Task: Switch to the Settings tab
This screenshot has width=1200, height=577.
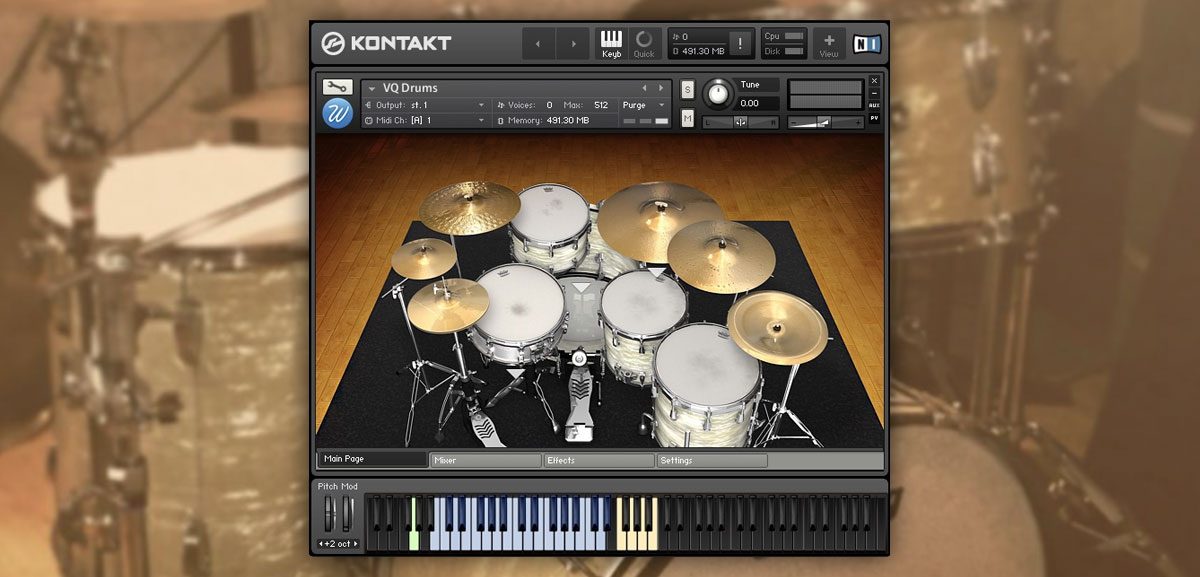Action: pyautogui.click(x=712, y=460)
